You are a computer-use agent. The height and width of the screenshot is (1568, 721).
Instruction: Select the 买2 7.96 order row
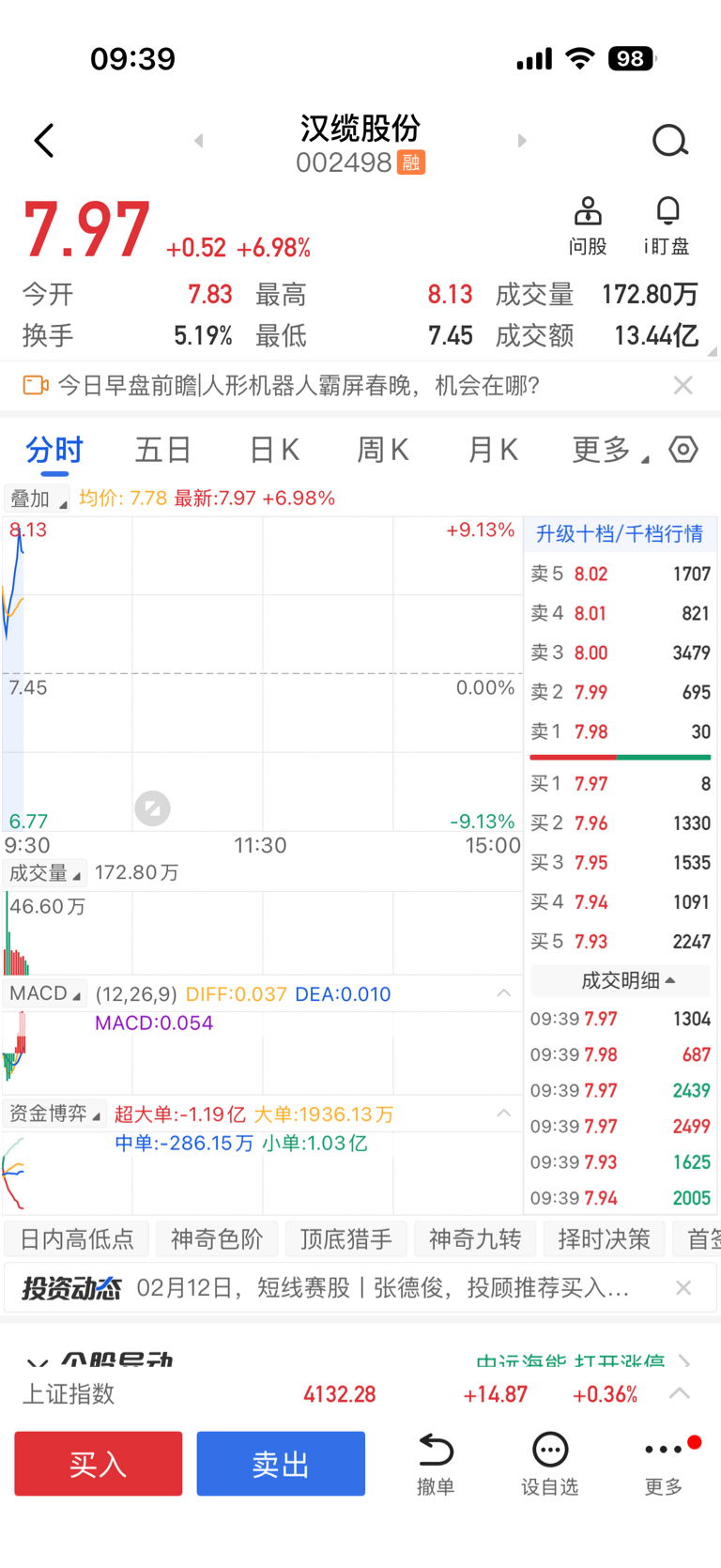click(621, 823)
